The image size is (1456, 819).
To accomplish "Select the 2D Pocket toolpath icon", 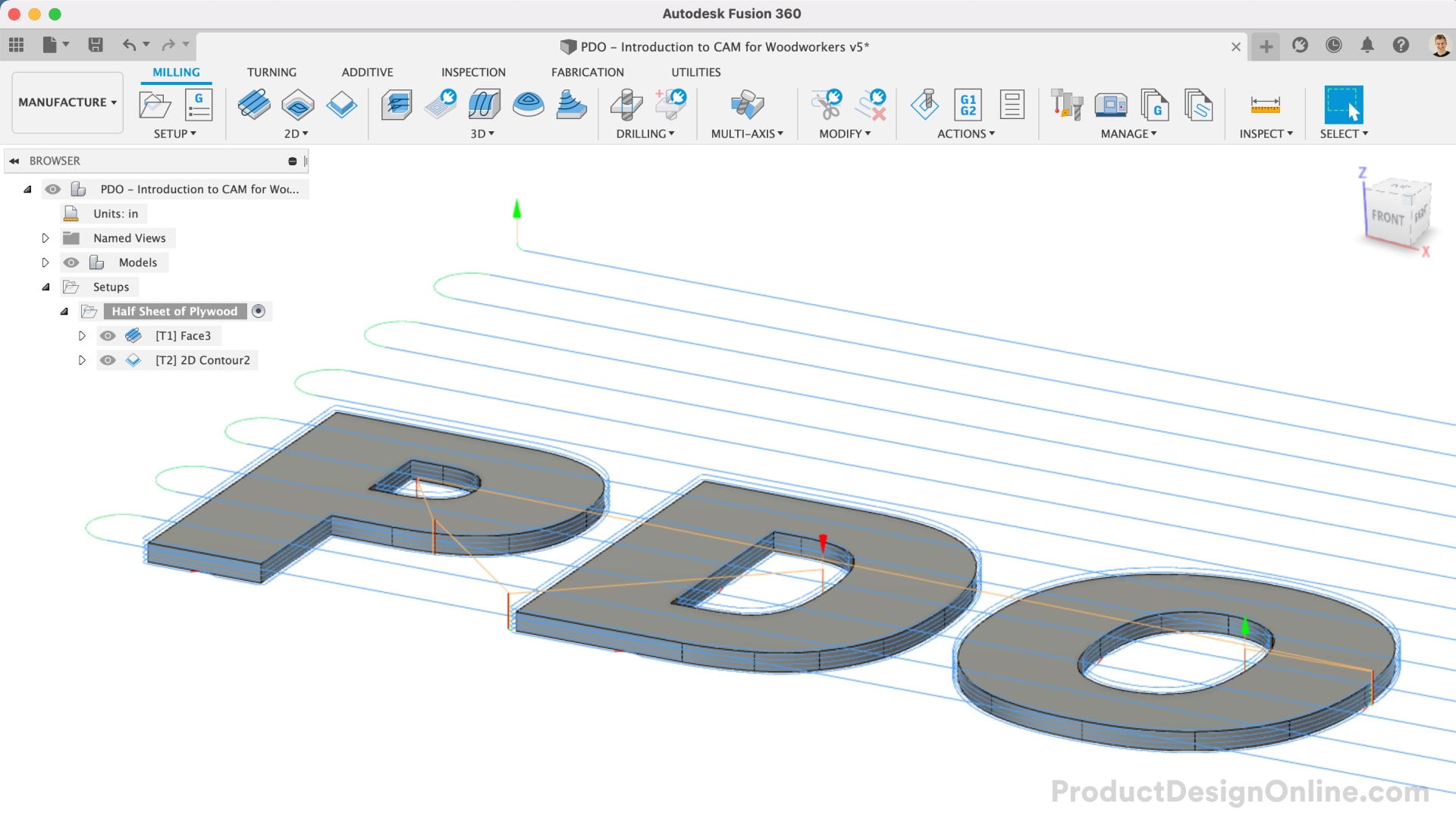I will (297, 105).
